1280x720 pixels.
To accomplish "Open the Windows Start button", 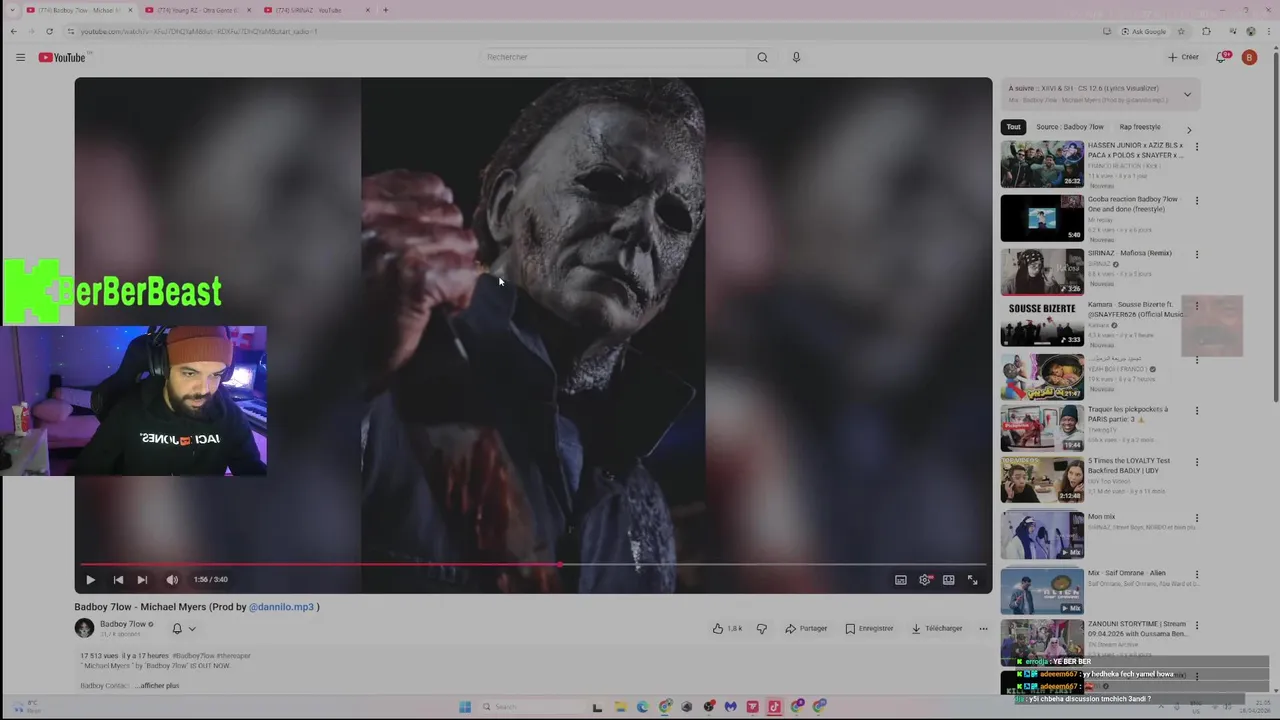I will pyautogui.click(x=465, y=707).
